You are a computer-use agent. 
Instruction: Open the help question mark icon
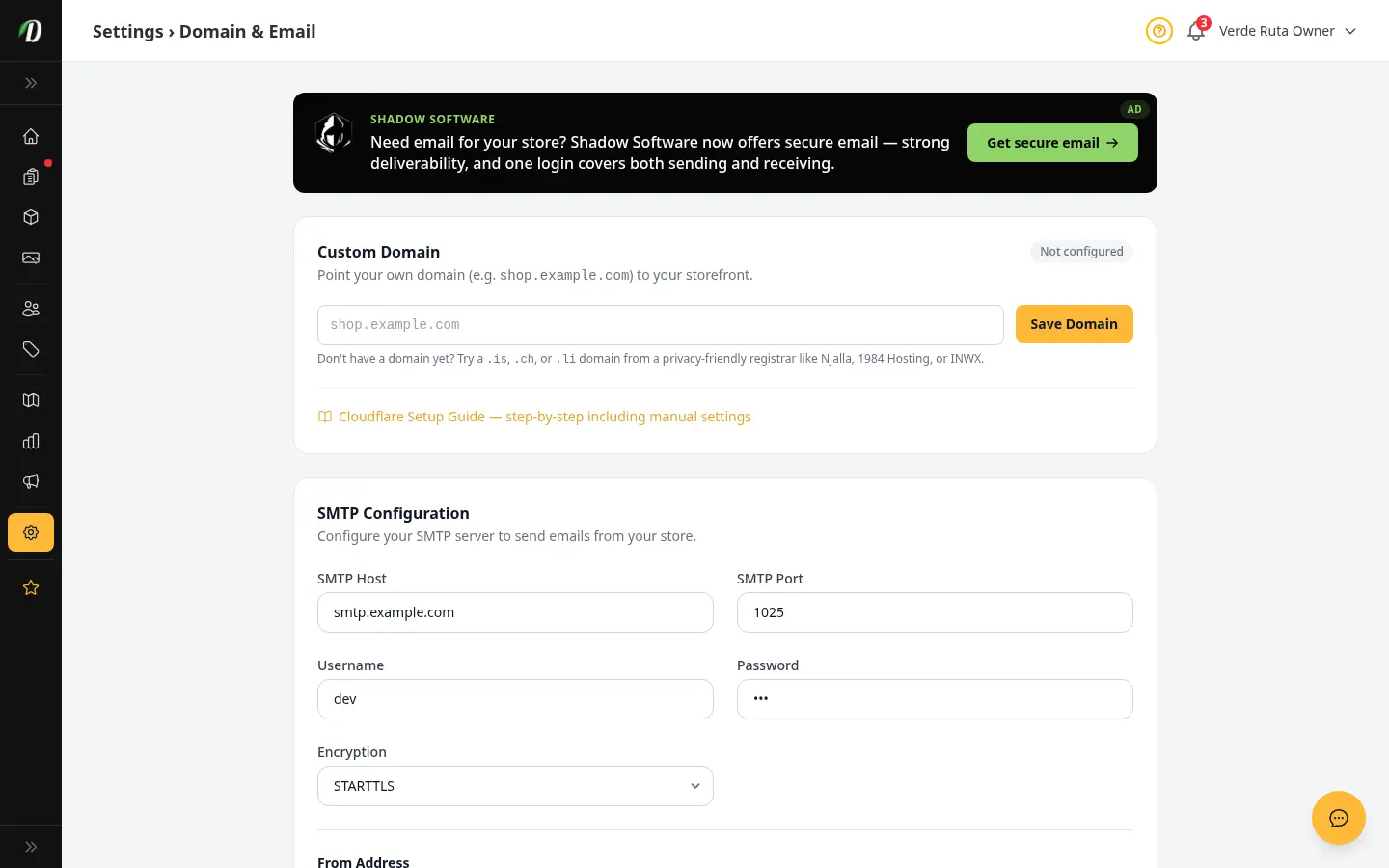pos(1159,31)
